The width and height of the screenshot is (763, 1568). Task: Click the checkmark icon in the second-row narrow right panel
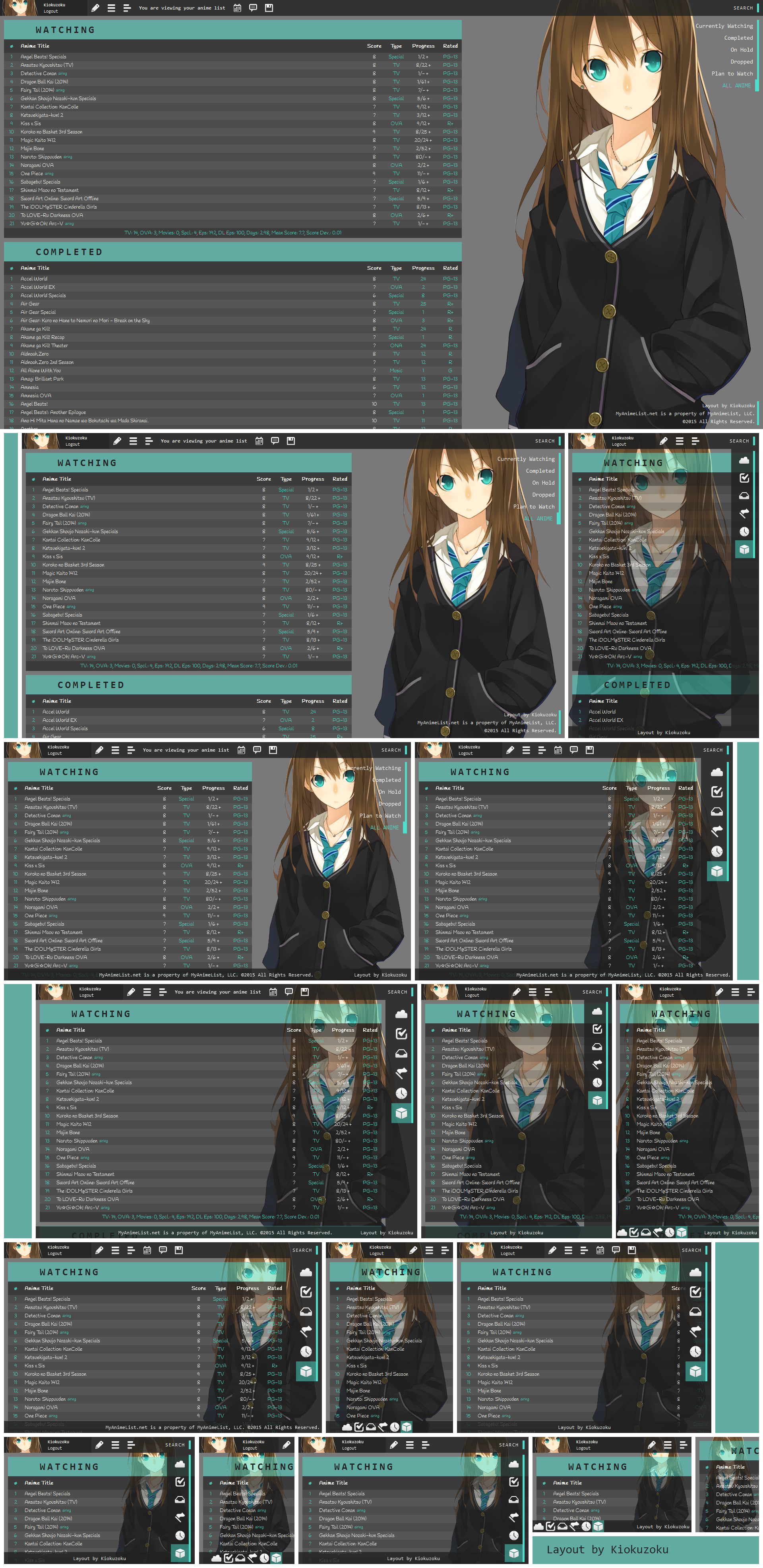coord(744,478)
